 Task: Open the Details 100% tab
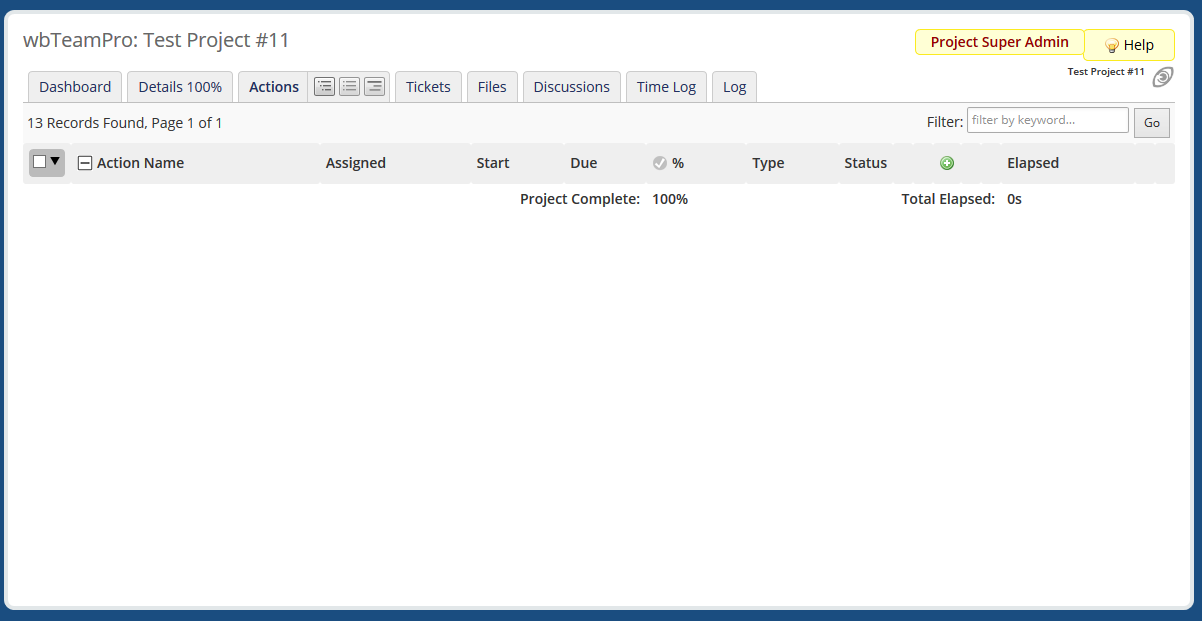180,87
